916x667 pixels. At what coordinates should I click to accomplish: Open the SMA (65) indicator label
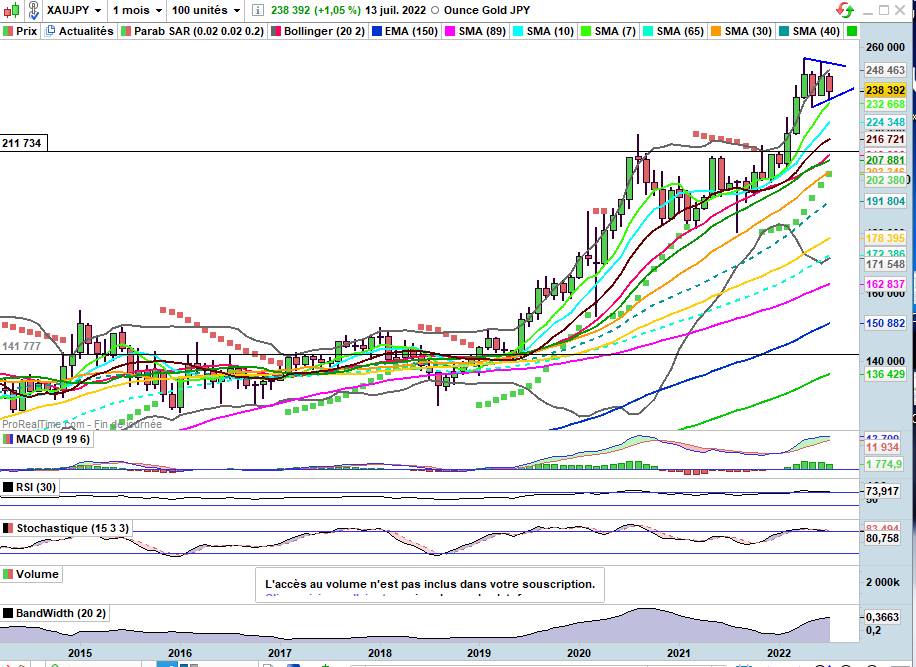680,31
